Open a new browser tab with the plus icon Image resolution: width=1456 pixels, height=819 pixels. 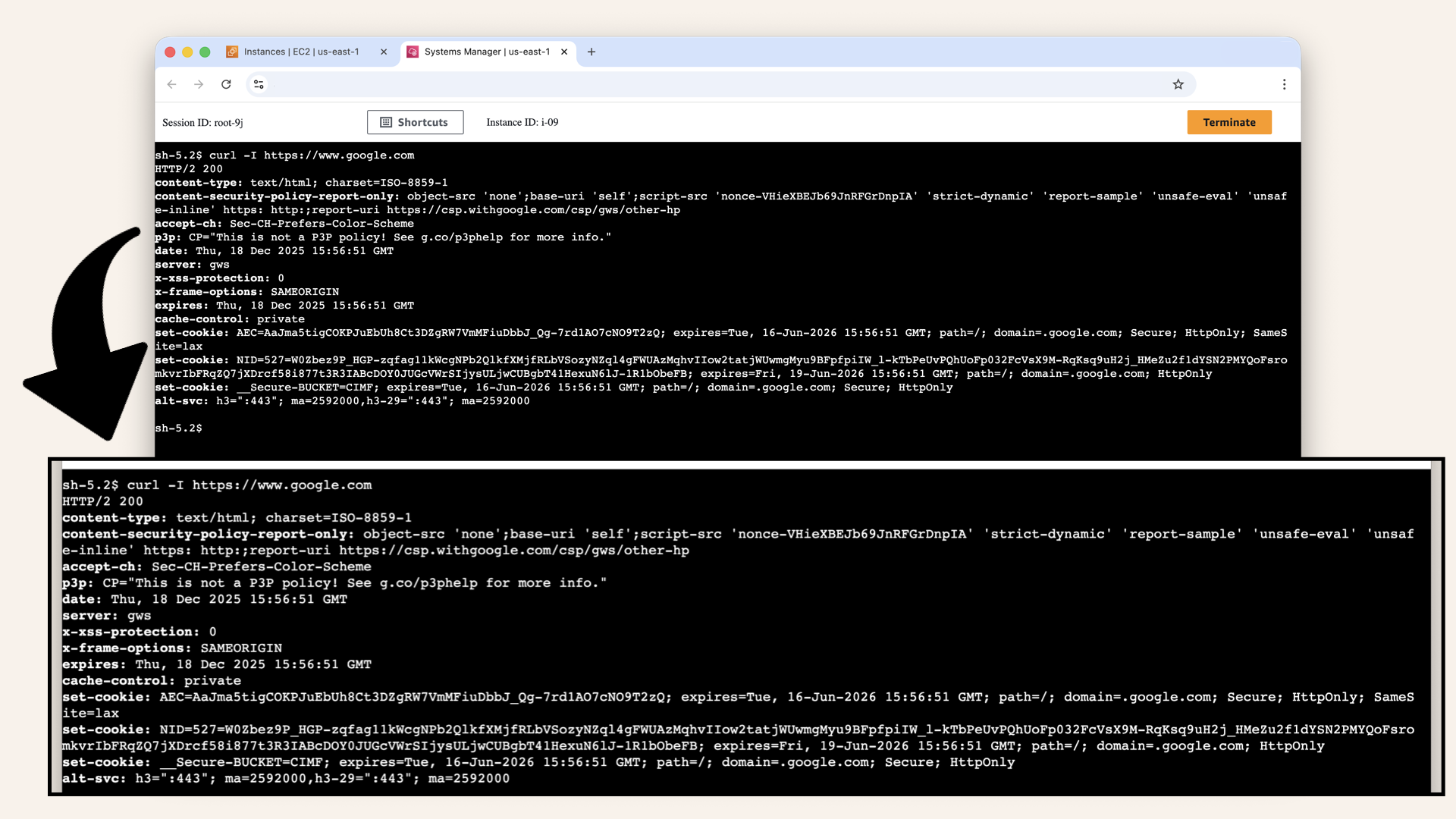point(591,52)
